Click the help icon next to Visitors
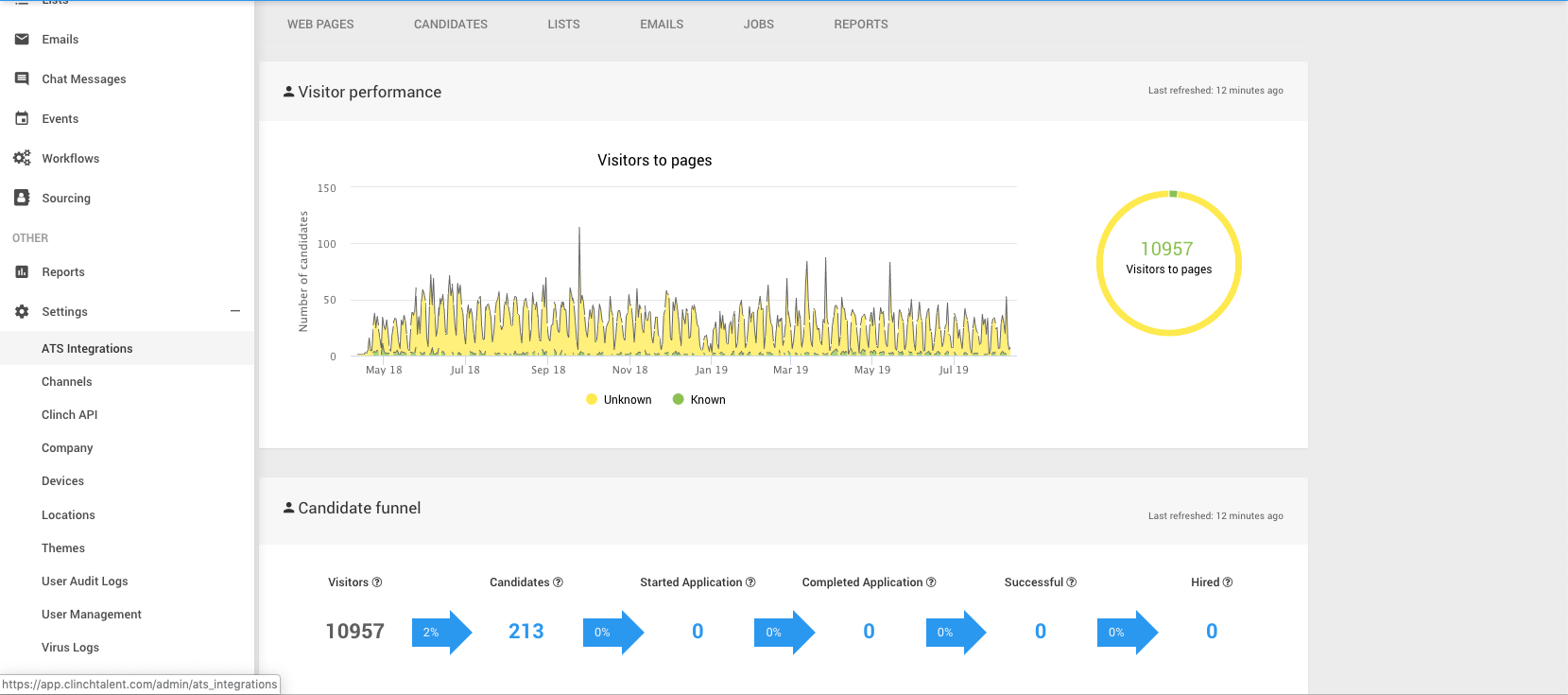 (377, 582)
